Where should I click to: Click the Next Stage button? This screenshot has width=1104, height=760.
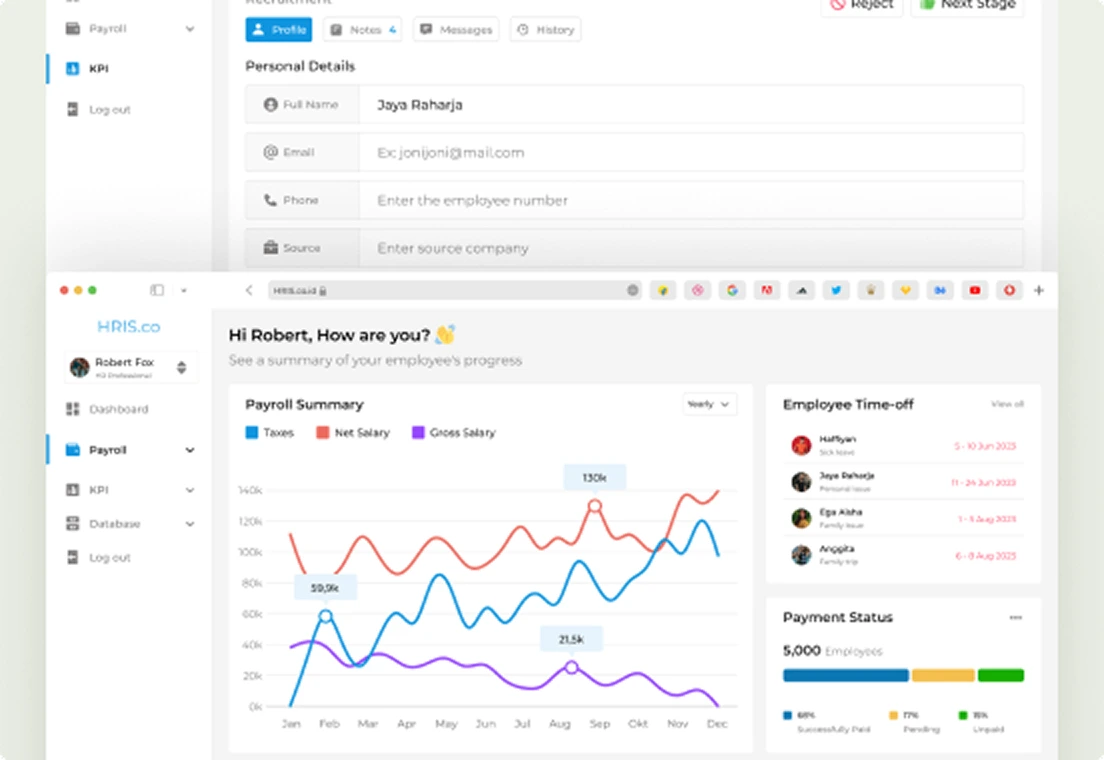click(x=967, y=5)
